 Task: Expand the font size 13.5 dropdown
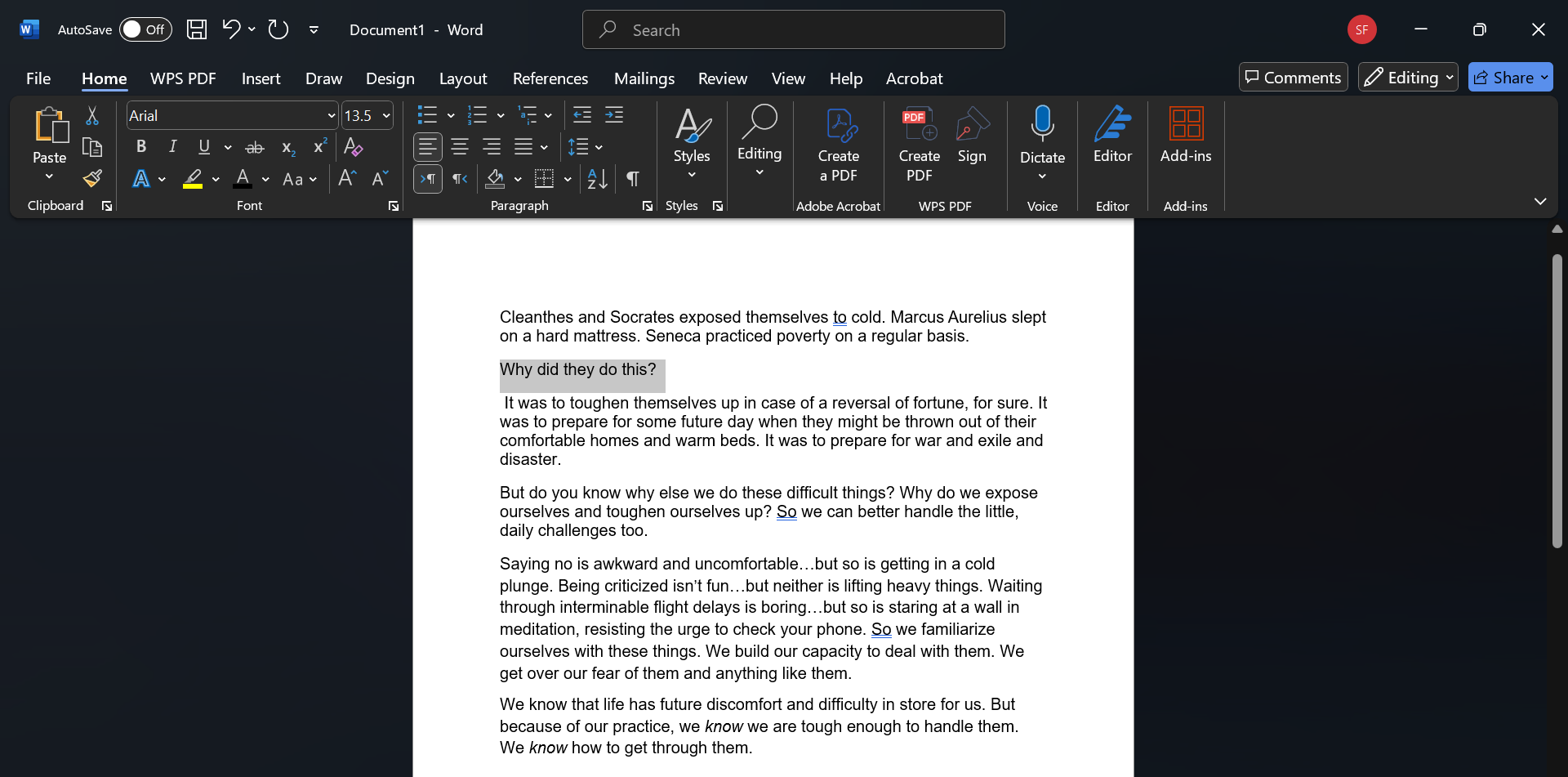(386, 116)
